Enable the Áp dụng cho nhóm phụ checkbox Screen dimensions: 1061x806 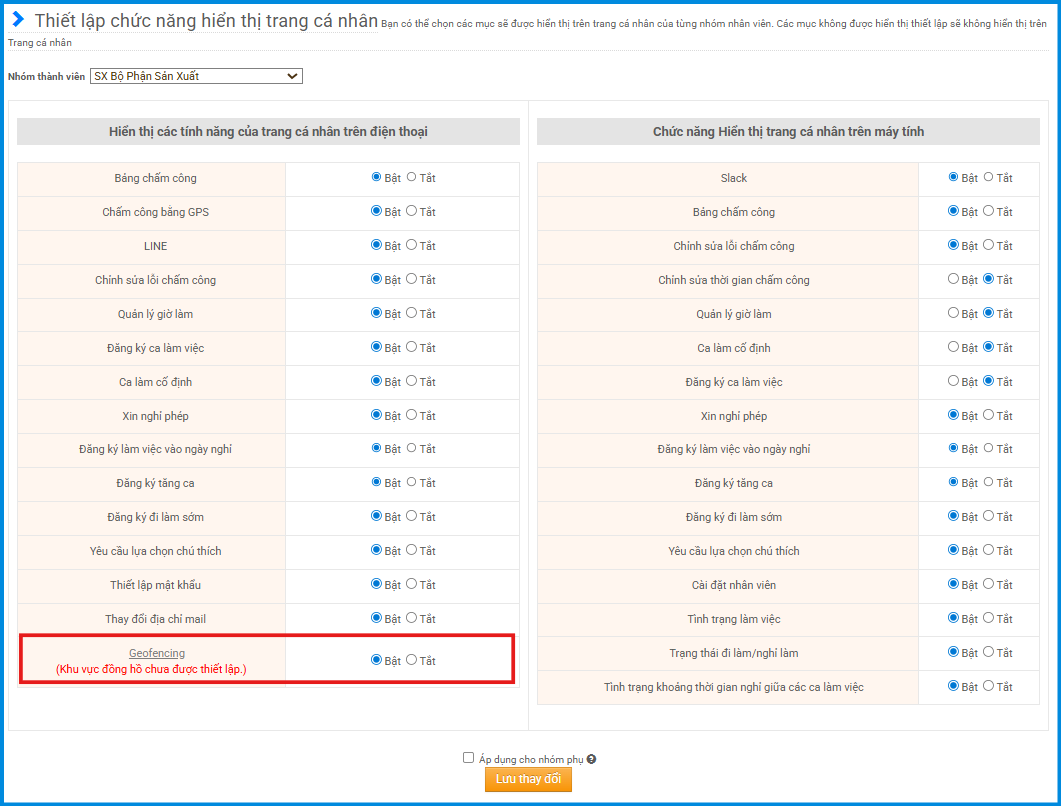pyautogui.click(x=468, y=758)
